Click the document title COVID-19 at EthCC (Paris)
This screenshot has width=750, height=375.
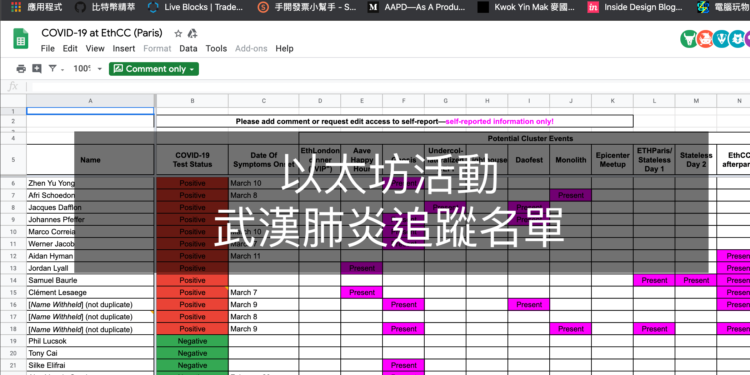coord(102,33)
